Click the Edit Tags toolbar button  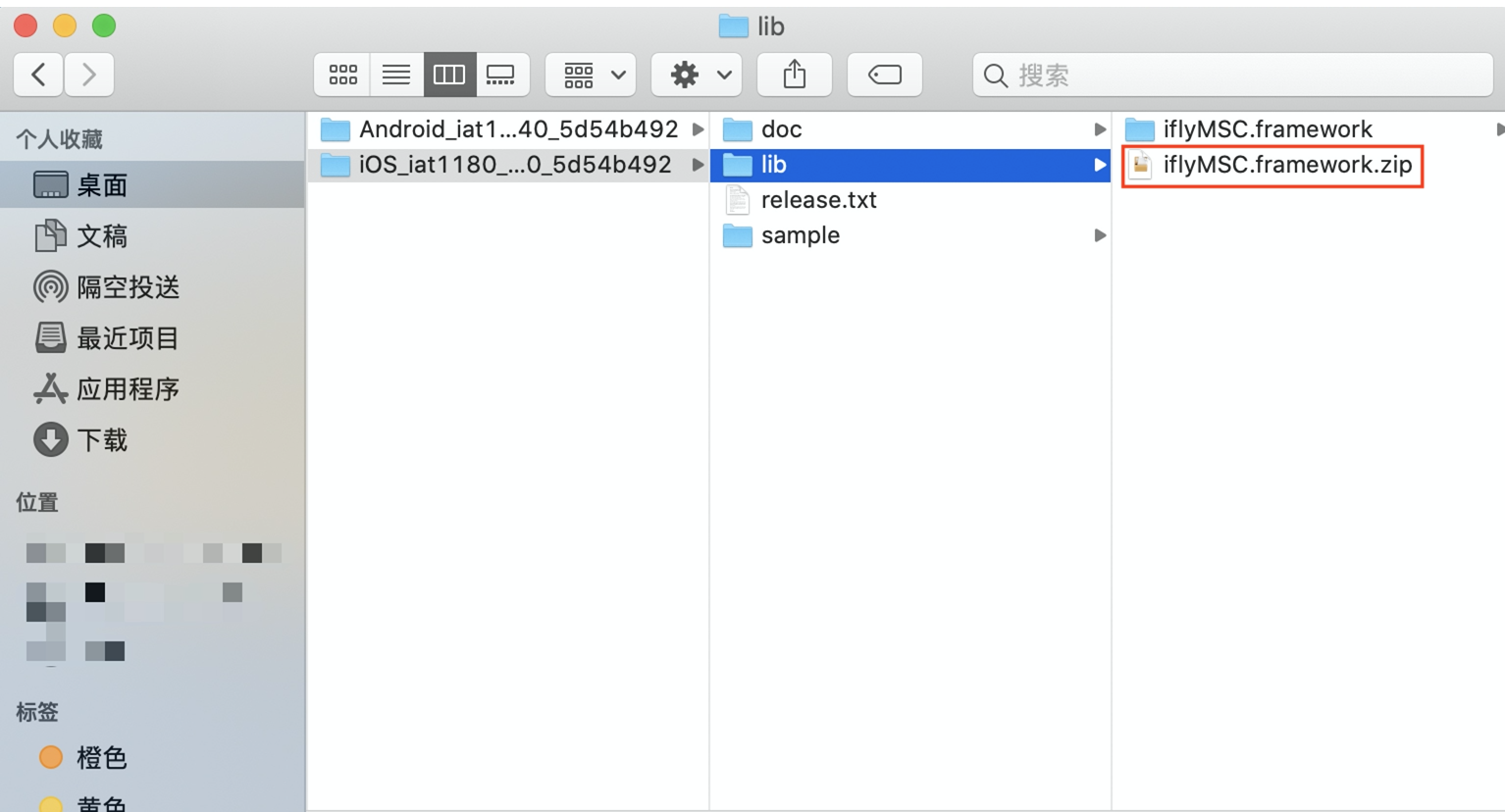[885, 75]
